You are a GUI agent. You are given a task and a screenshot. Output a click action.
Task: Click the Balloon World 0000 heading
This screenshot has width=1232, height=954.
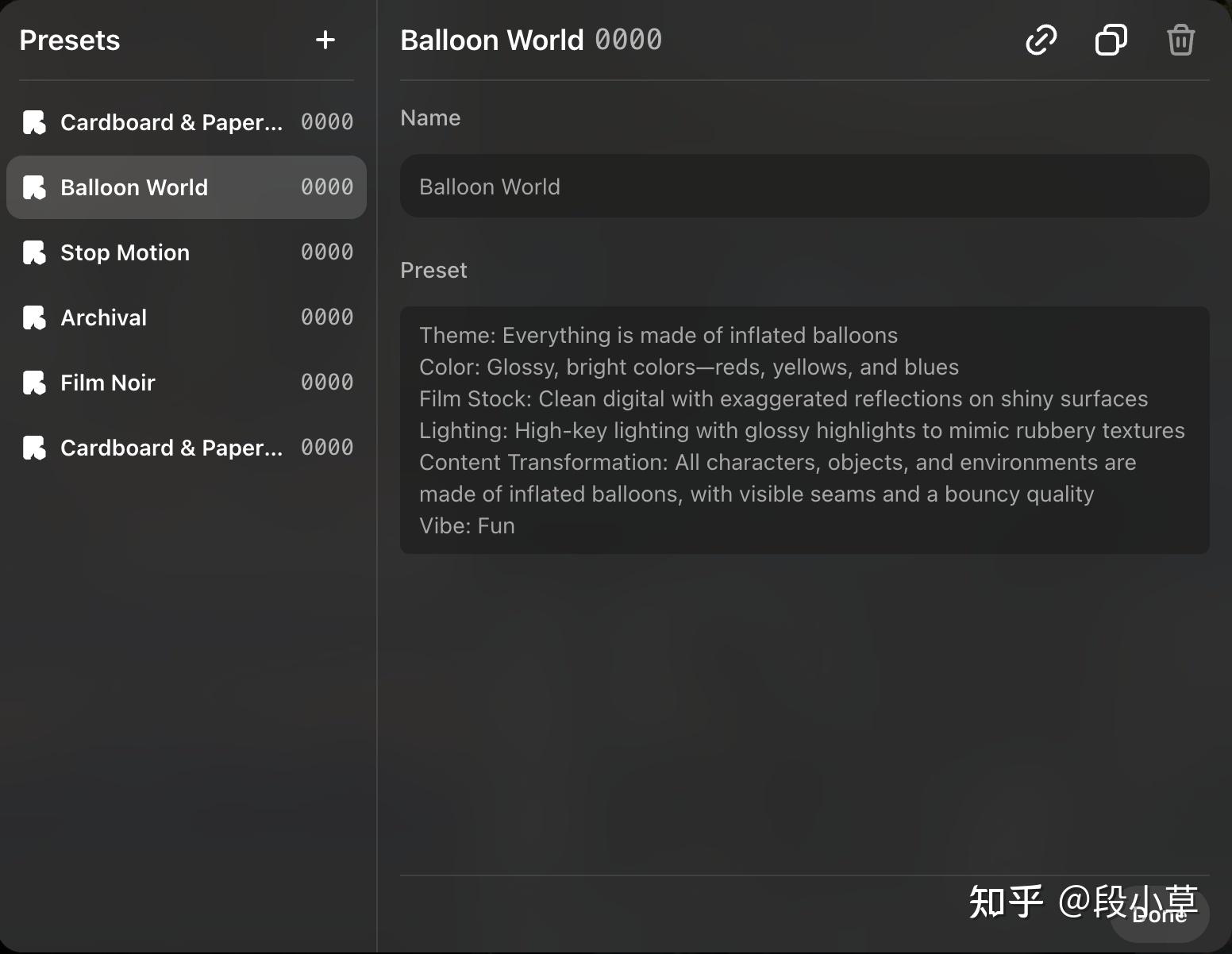click(x=531, y=40)
